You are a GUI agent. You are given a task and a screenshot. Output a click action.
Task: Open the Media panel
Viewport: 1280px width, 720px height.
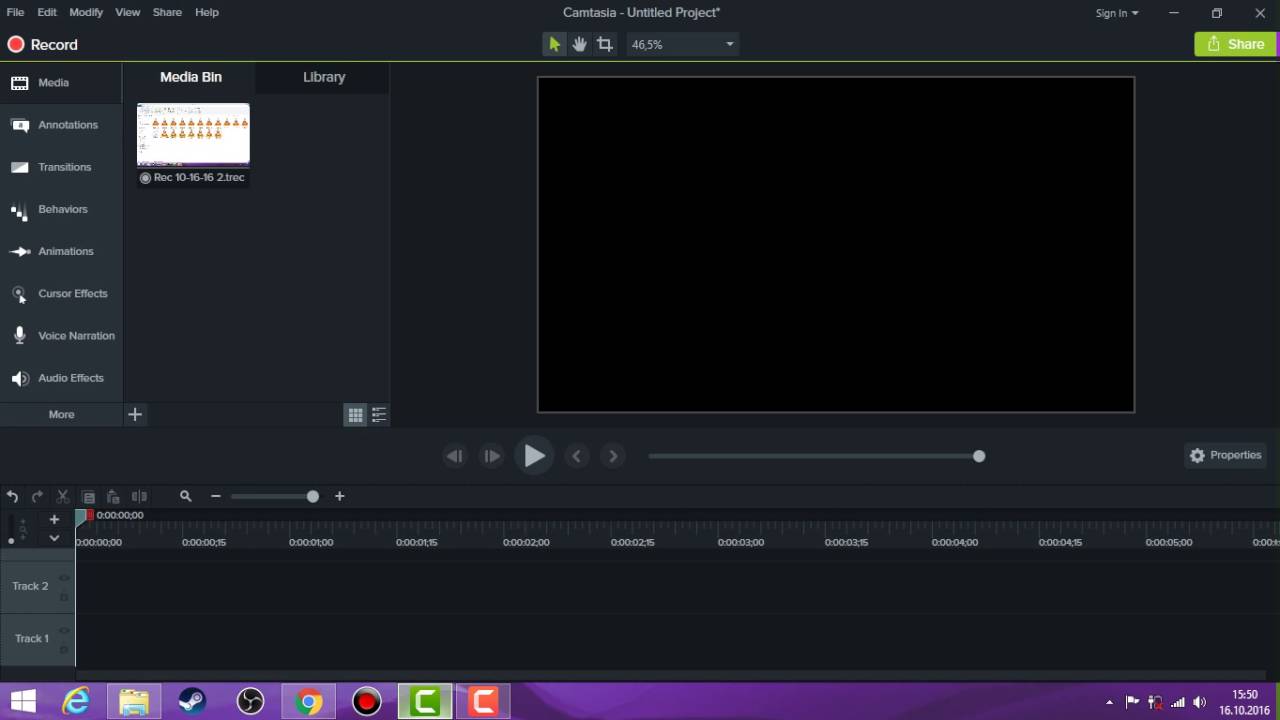click(61, 83)
